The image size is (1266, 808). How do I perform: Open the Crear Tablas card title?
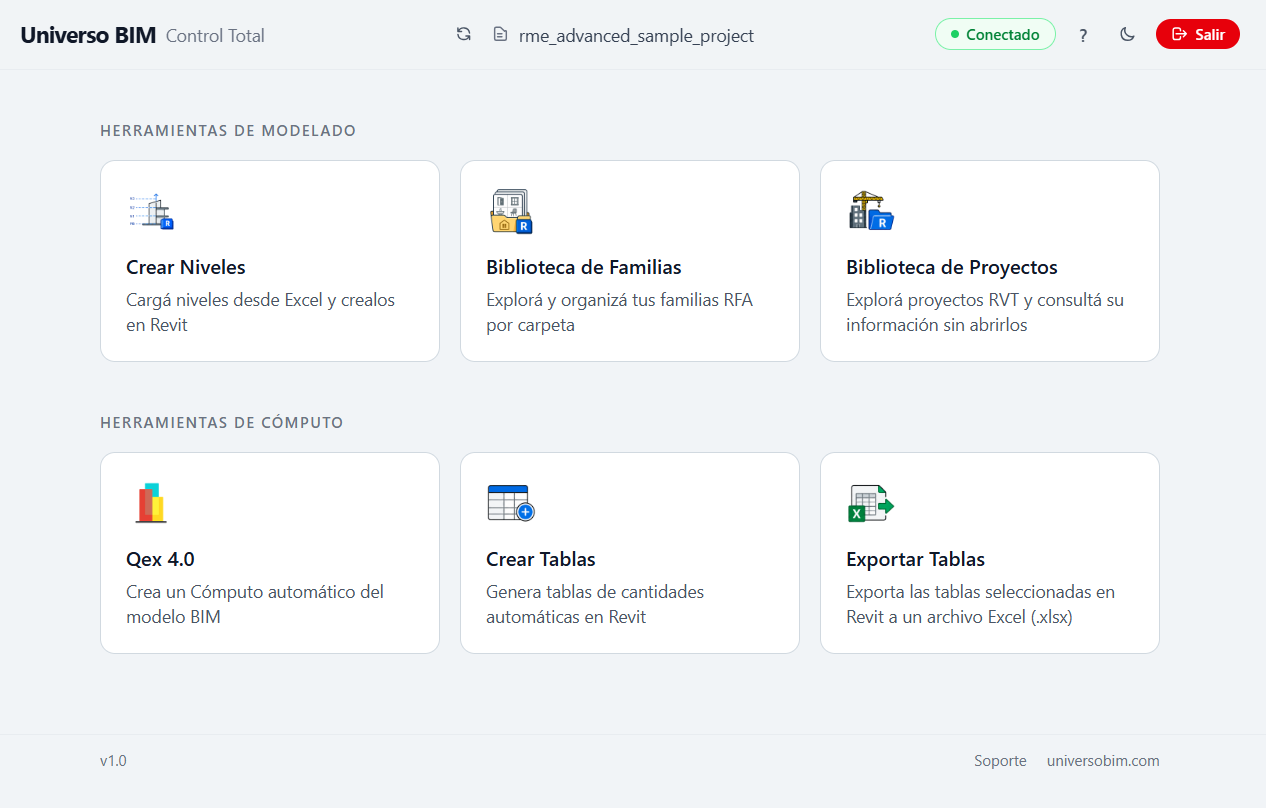[x=541, y=559]
